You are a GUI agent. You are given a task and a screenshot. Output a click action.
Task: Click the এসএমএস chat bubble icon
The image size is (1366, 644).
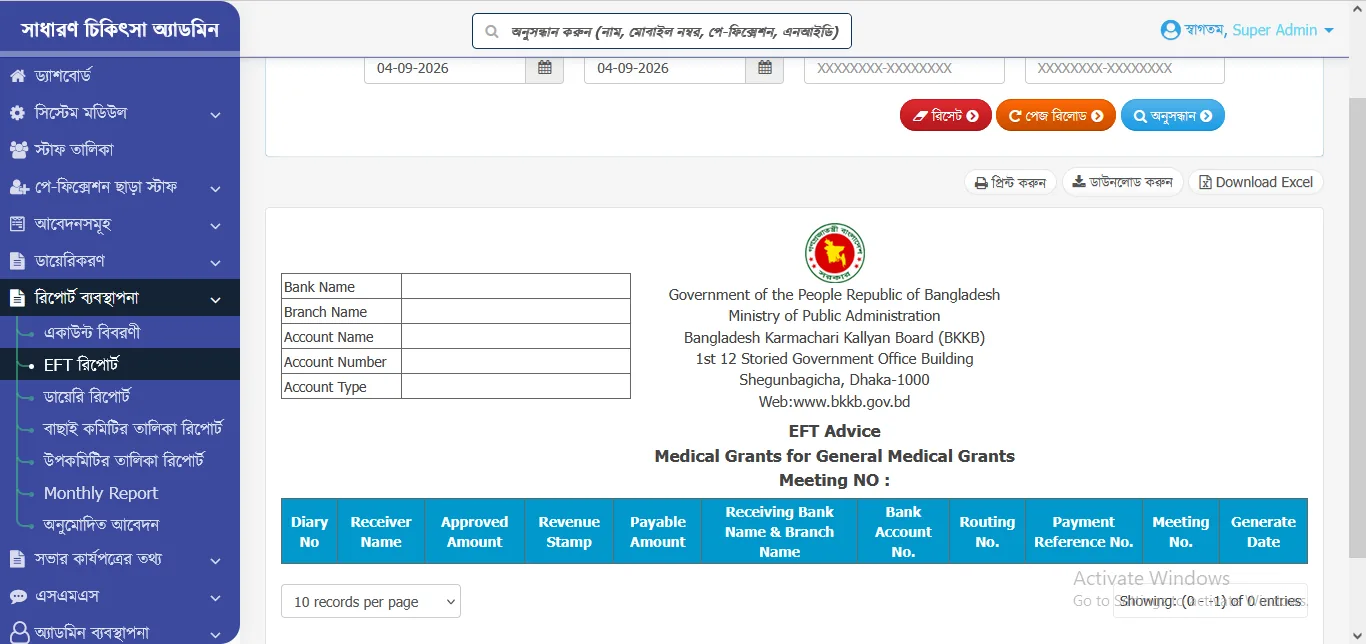coord(18,597)
